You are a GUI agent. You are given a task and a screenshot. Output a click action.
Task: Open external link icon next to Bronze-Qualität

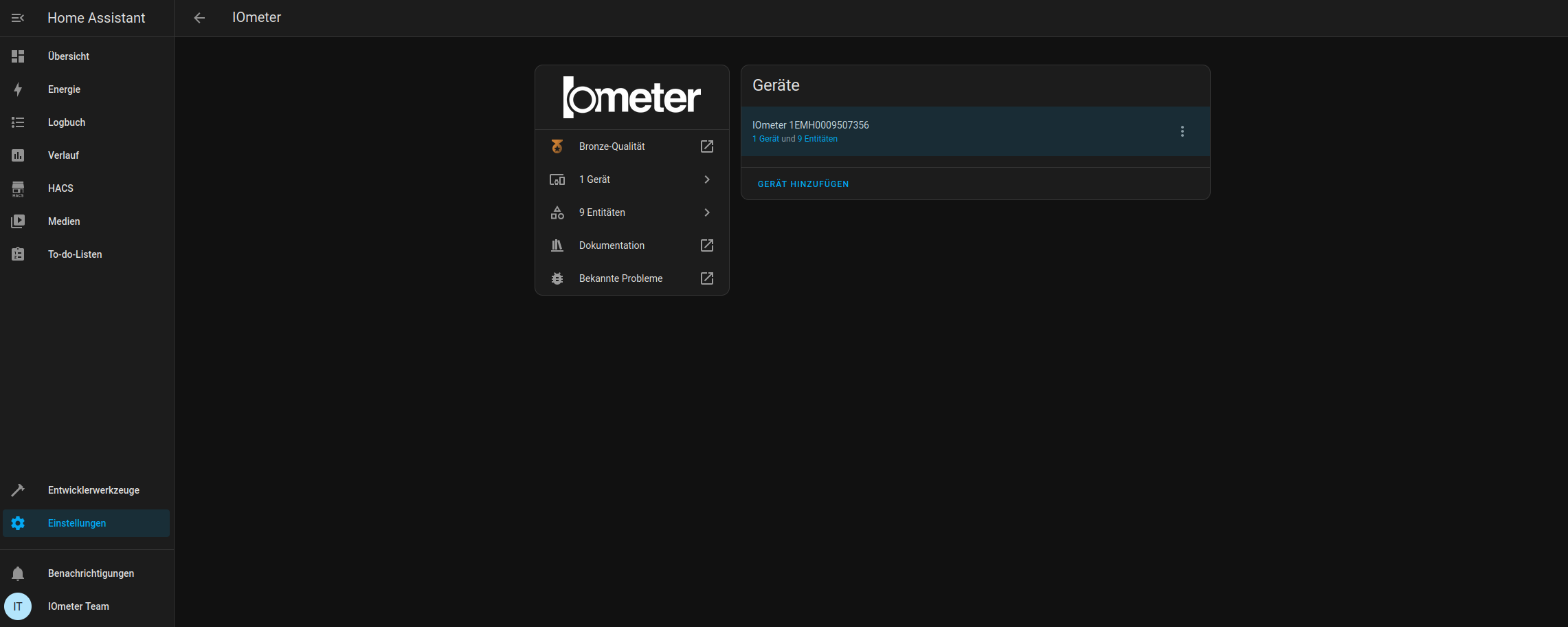(707, 146)
